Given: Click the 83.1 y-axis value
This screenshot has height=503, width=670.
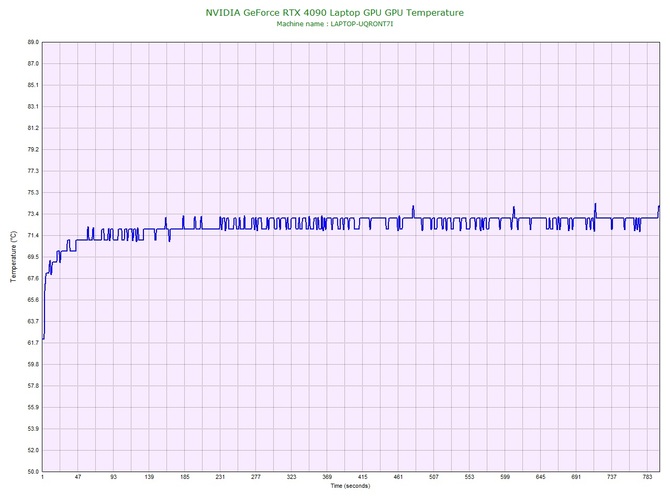Looking at the screenshot, I should click(x=33, y=106).
